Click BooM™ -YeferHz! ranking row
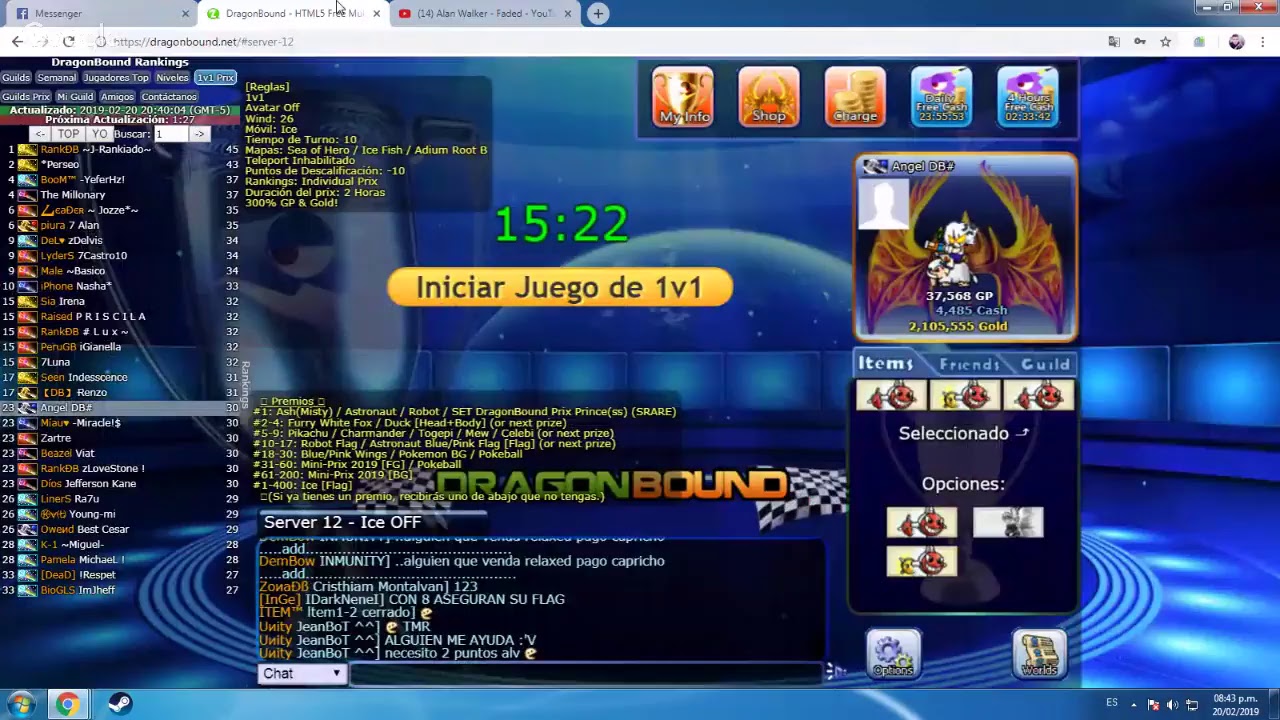Image resolution: width=1280 pixels, height=720 pixels. point(120,180)
